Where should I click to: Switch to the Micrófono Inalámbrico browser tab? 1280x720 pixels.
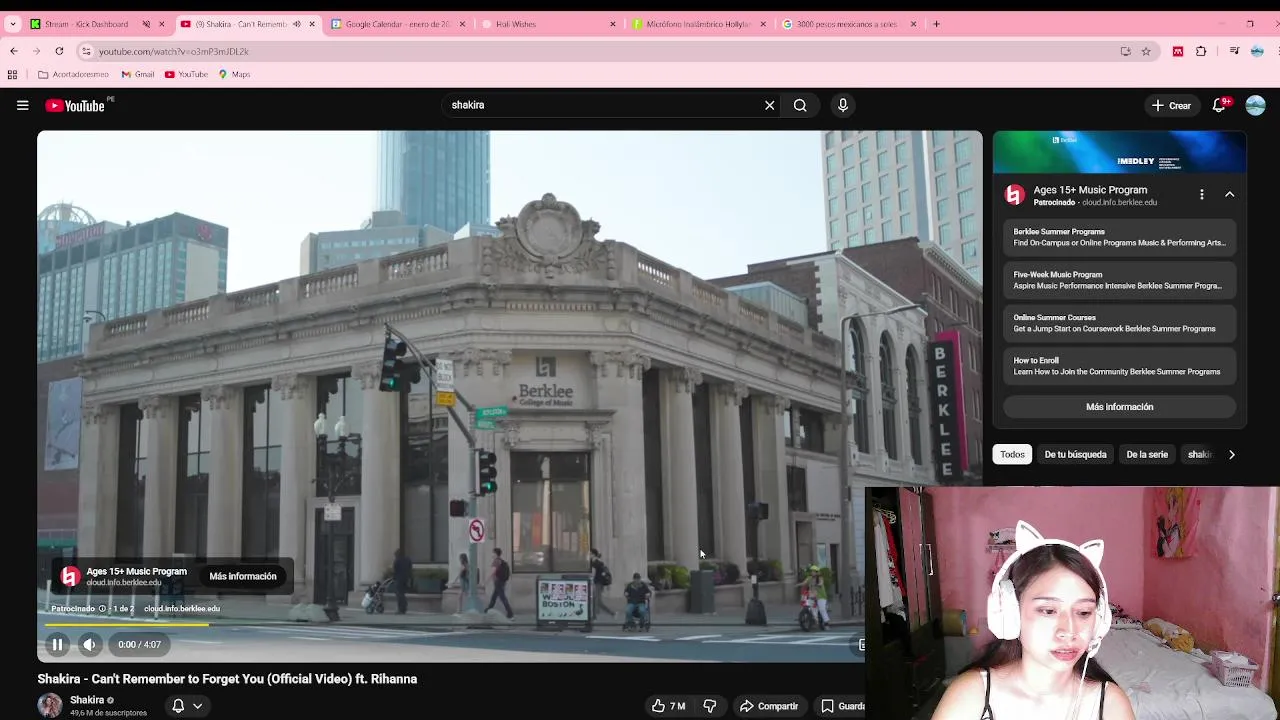pyautogui.click(x=697, y=24)
